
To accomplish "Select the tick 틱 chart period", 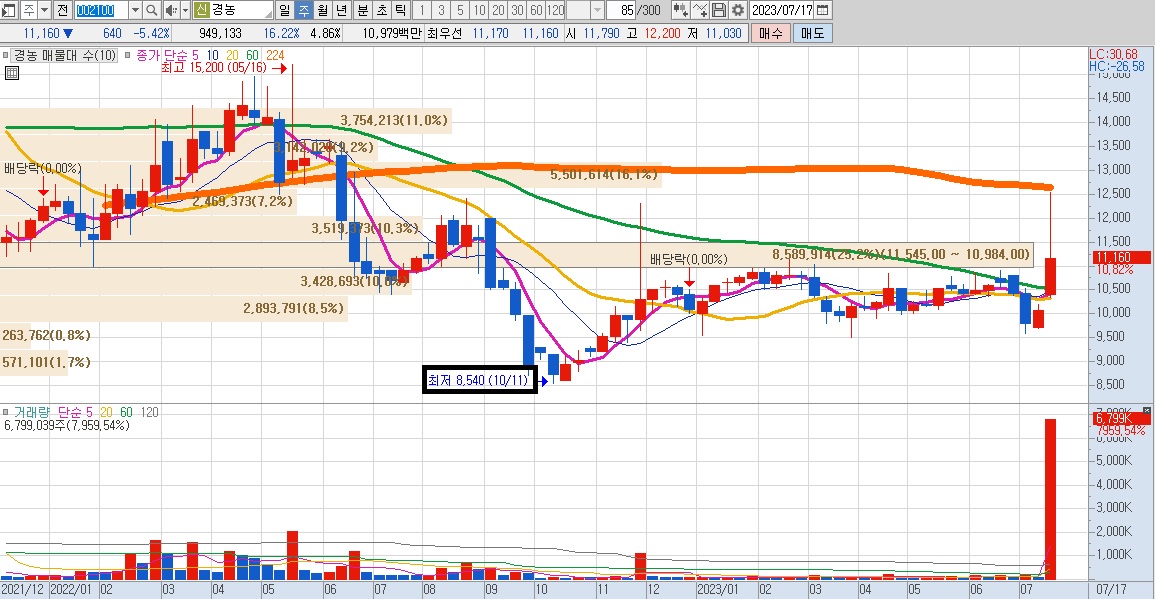I will [x=400, y=10].
